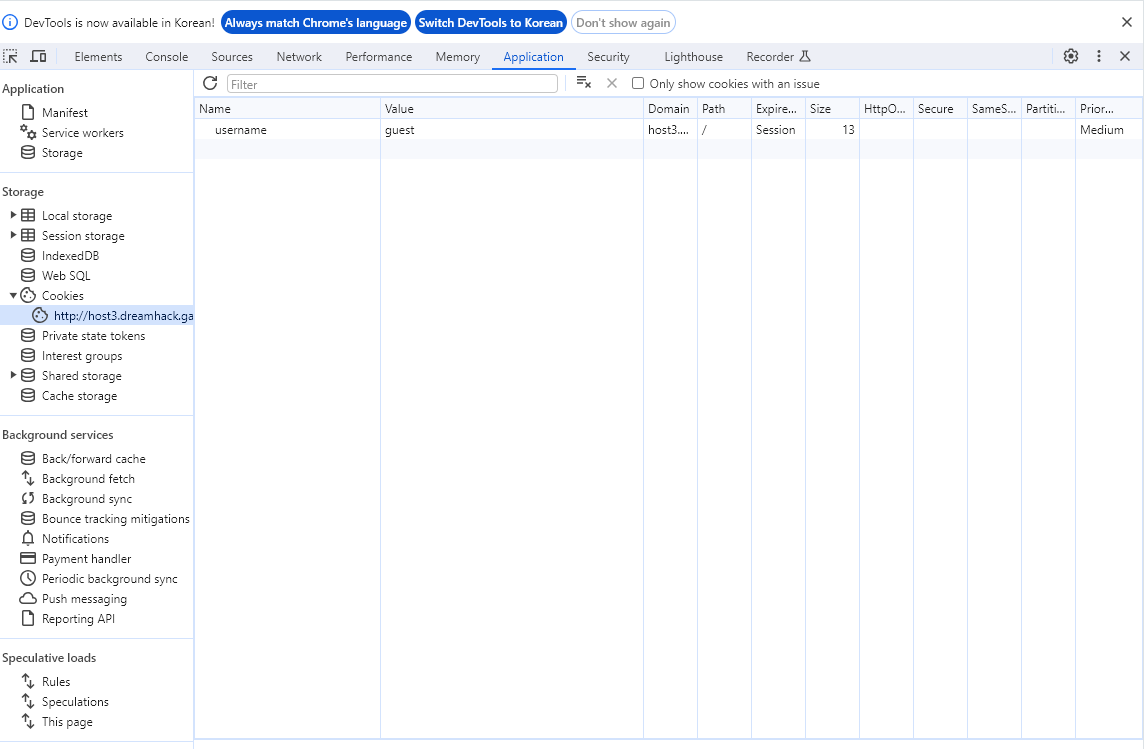
Task: Click the Background sync icon
Action: pos(28,498)
